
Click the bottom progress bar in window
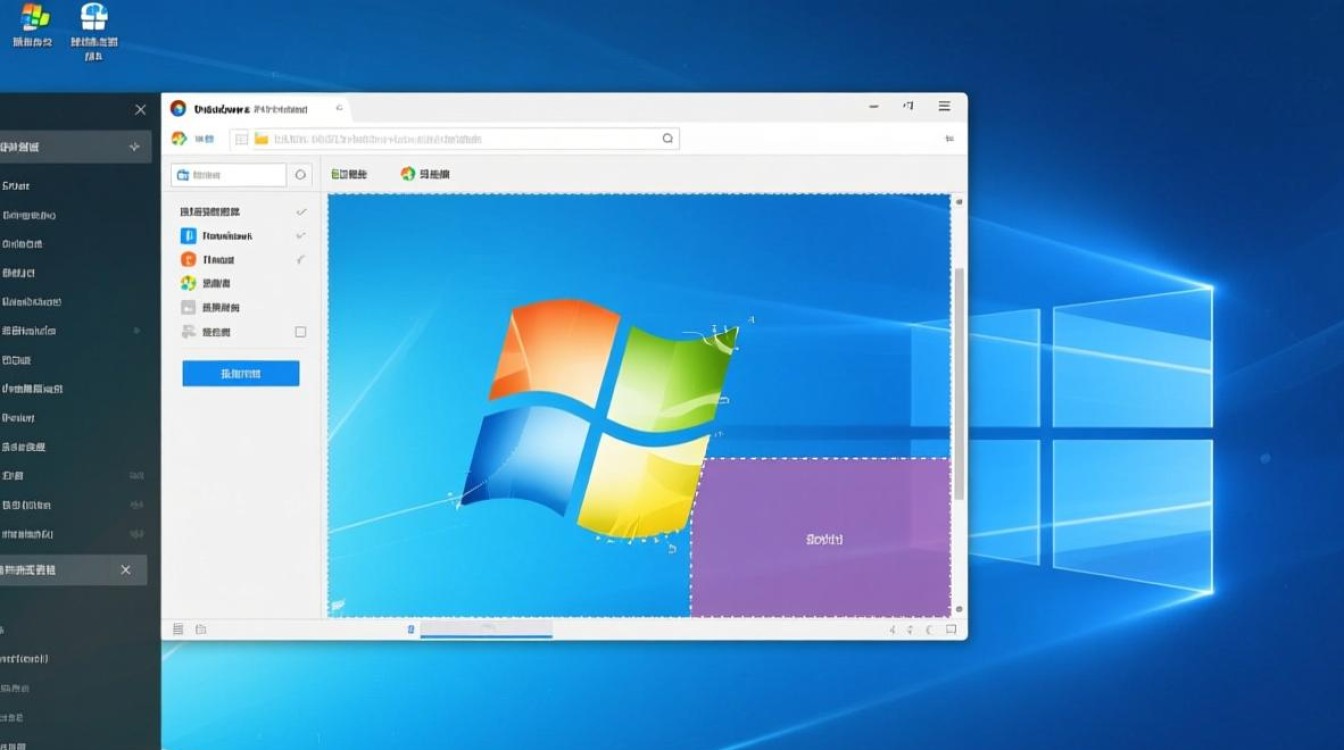(x=486, y=630)
